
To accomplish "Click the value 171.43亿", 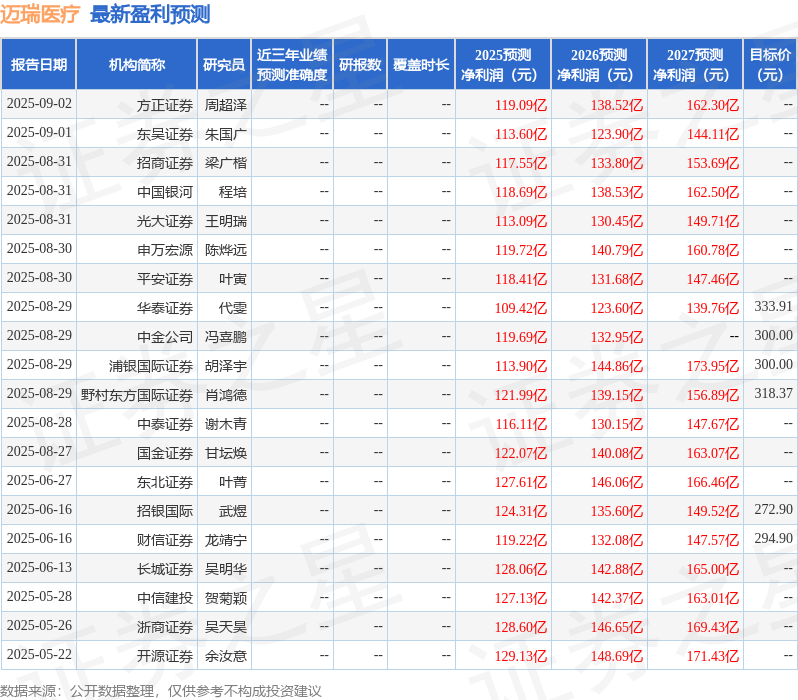I will [713, 657].
